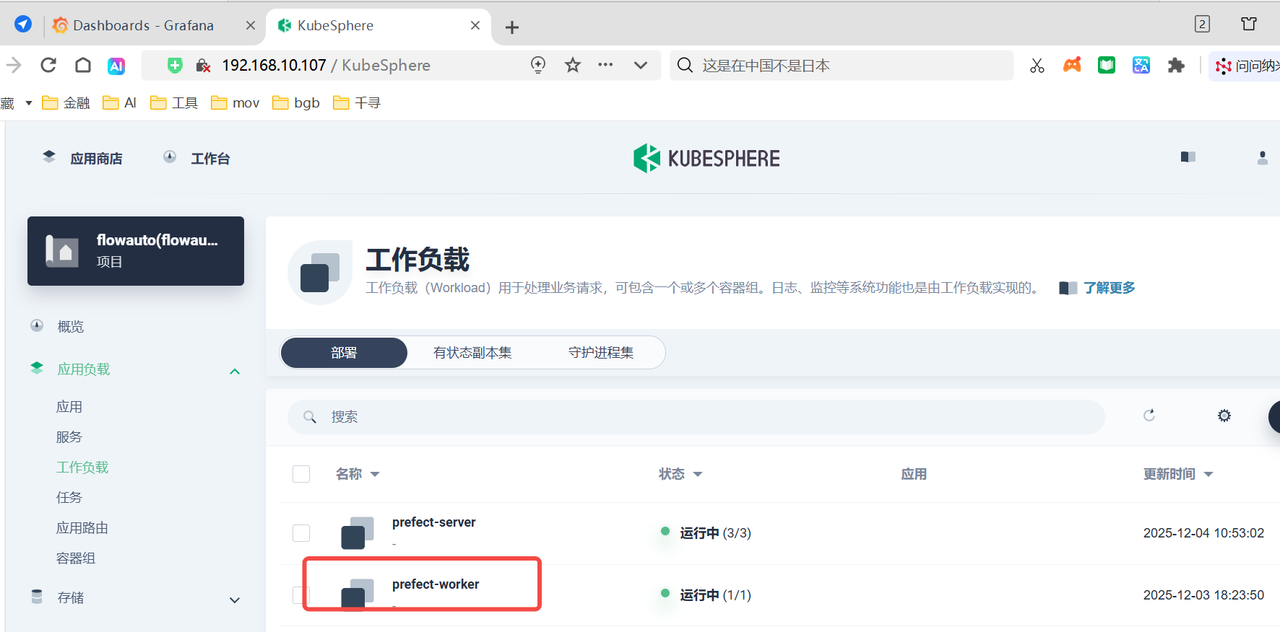Open the 工具 bookmark folder
This screenshot has height=632, width=1280.
coord(174,103)
